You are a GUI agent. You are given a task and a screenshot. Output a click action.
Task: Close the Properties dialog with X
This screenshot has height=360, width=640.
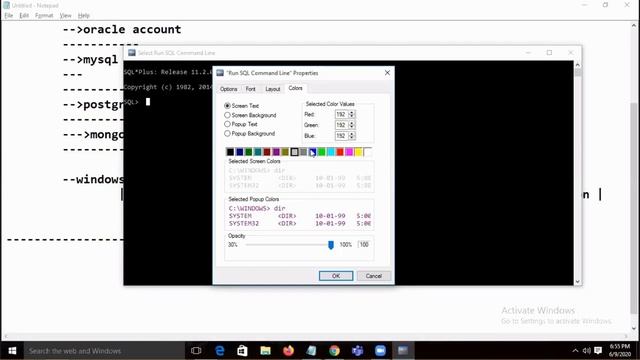(387, 73)
